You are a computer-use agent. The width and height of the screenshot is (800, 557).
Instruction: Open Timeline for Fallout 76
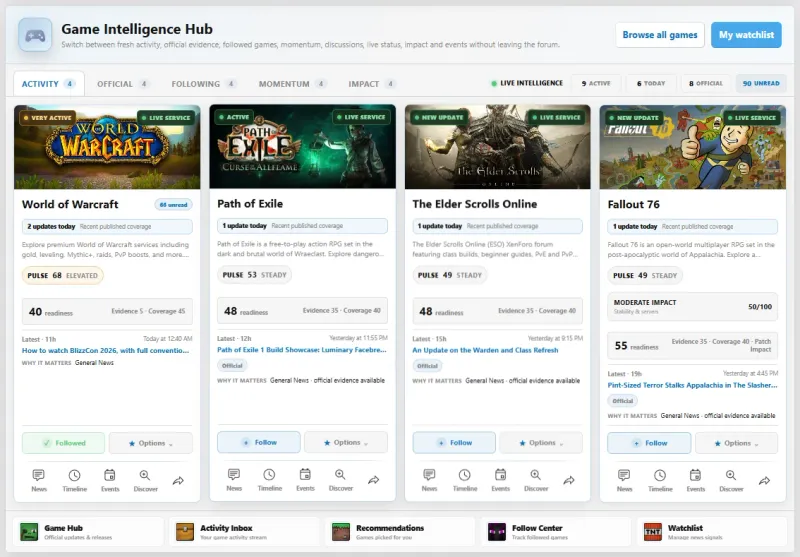[x=660, y=480]
